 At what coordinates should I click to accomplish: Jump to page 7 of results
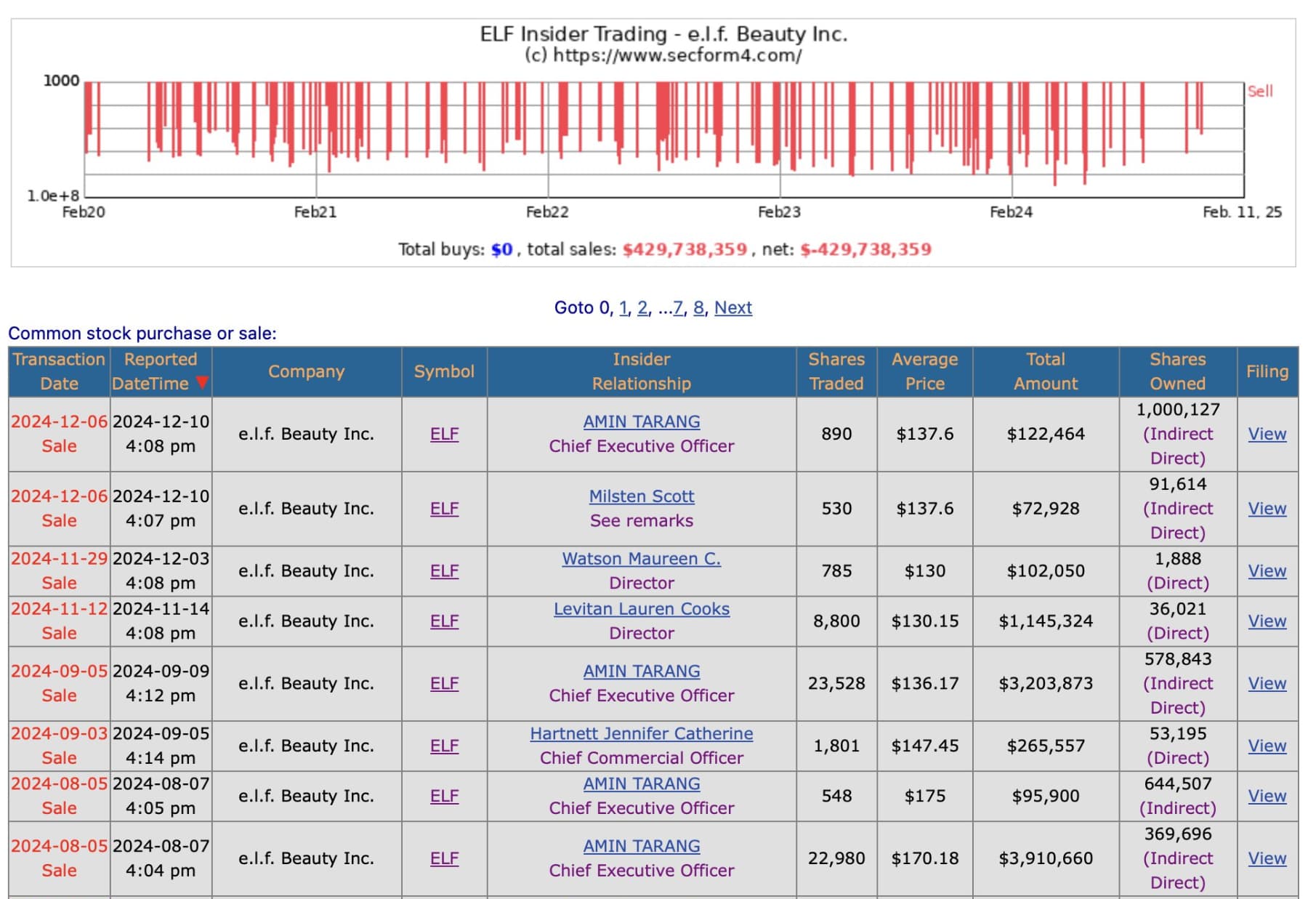click(x=677, y=307)
